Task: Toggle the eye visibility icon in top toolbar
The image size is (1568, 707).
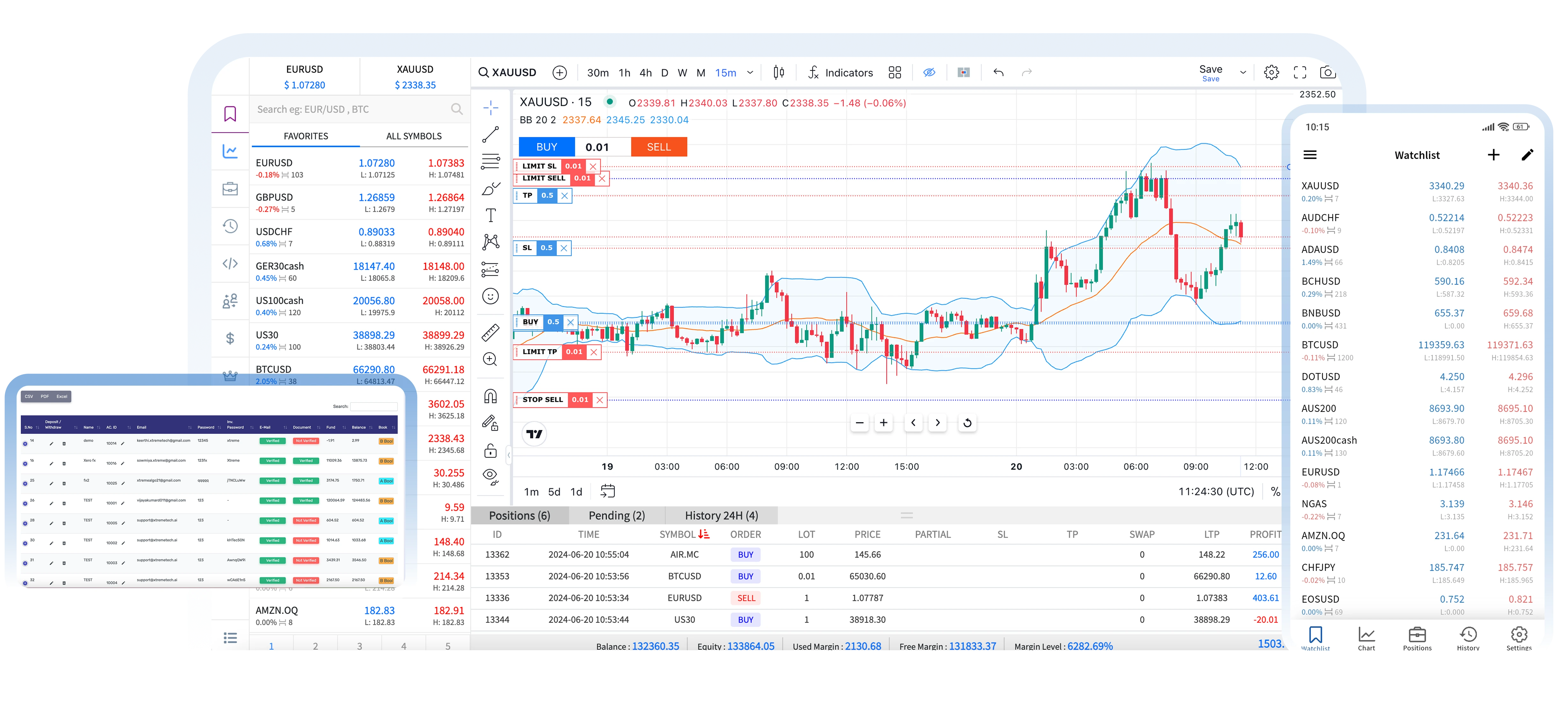Action: tap(929, 72)
